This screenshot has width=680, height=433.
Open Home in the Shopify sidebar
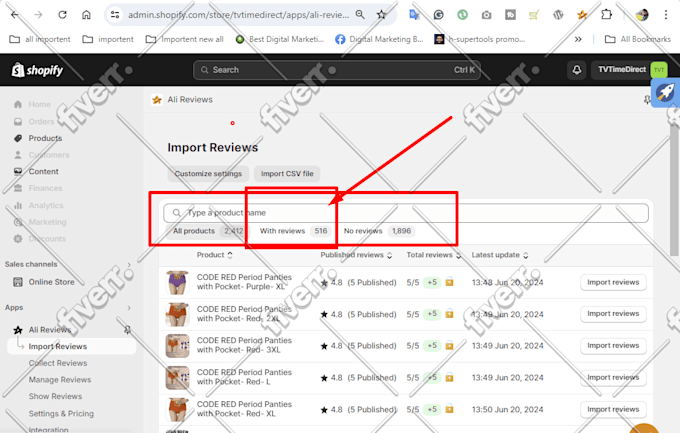pyautogui.click(x=39, y=104)
